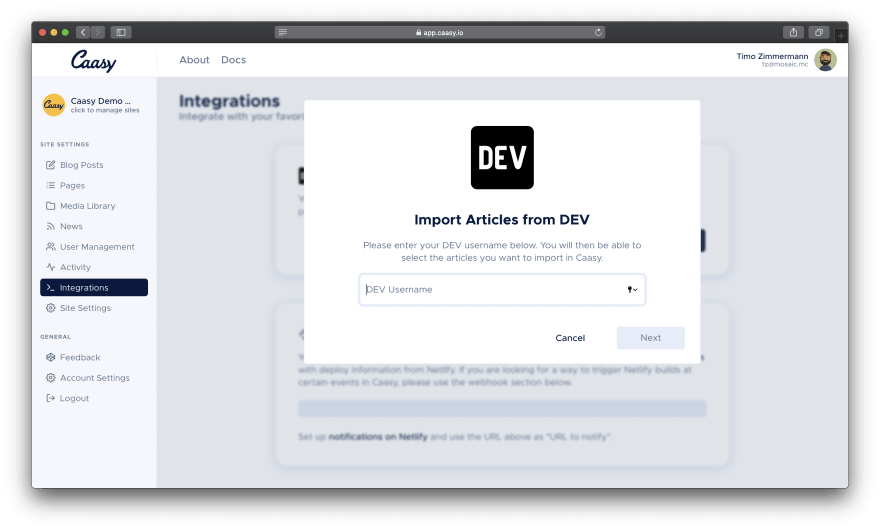
Task: Go back with browser back arrow
Action: [x=83, y=33]
